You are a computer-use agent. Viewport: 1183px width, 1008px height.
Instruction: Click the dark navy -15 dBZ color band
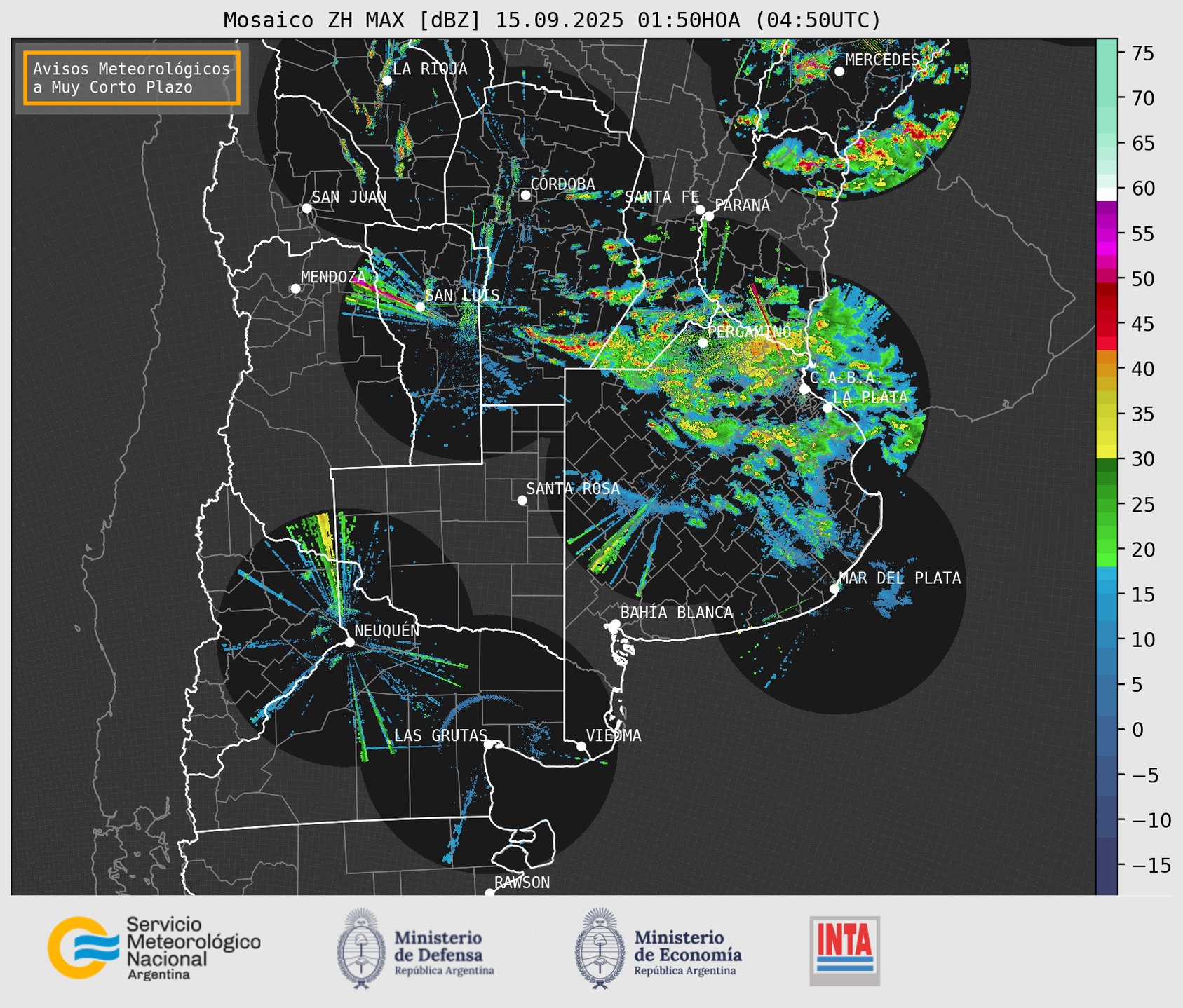1107,866
